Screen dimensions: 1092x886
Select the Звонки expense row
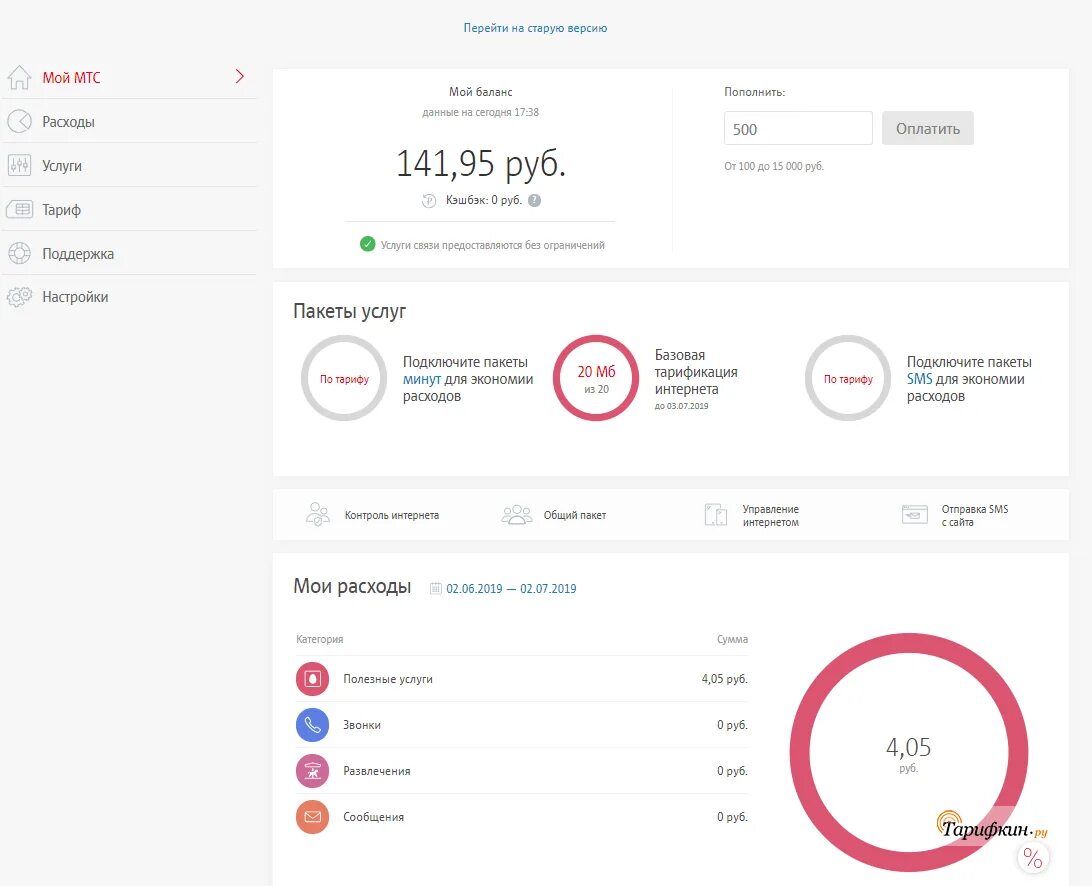click(522, 725)
